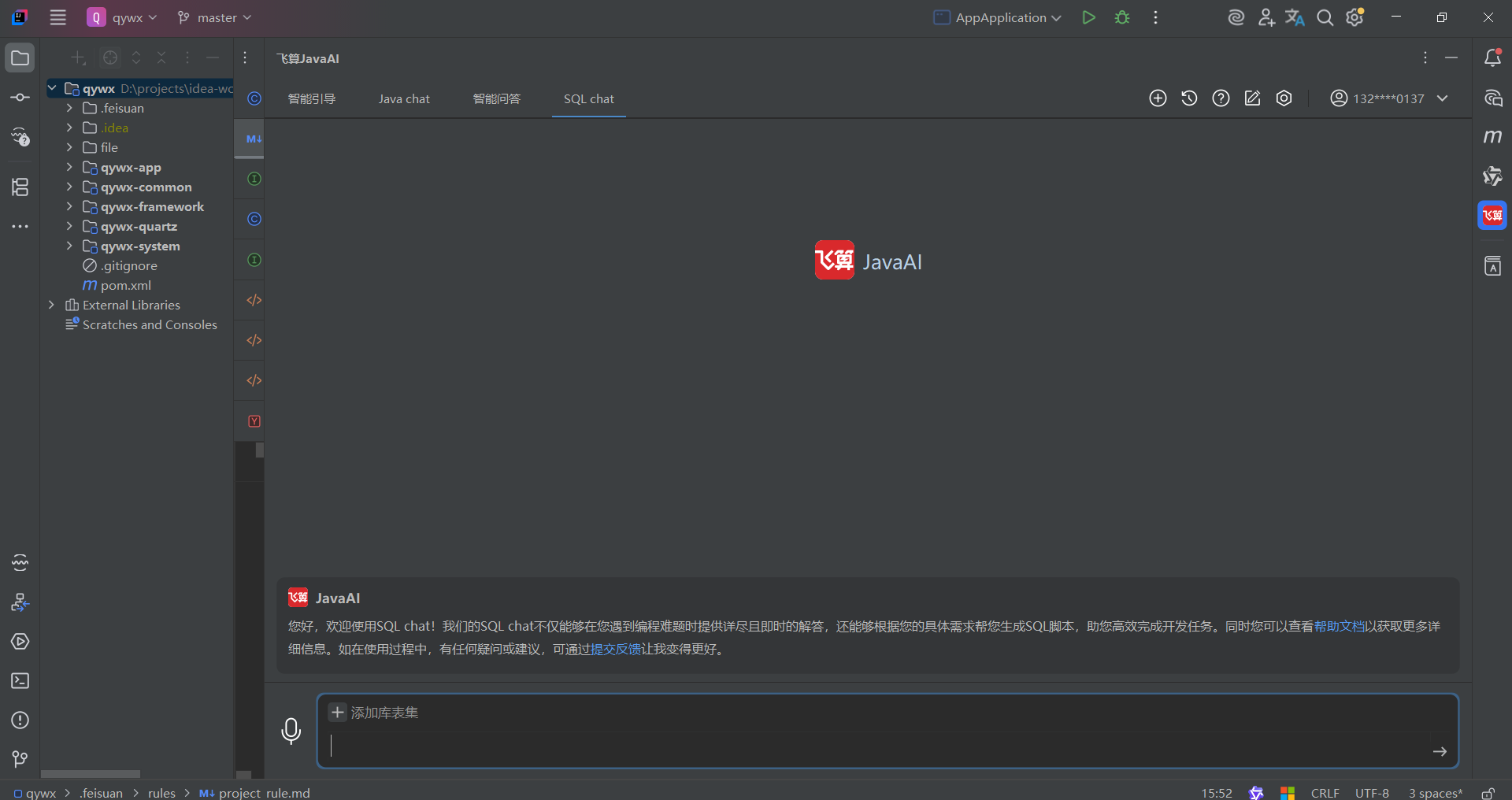Debug AppApplication with the bug icon

1122,17
